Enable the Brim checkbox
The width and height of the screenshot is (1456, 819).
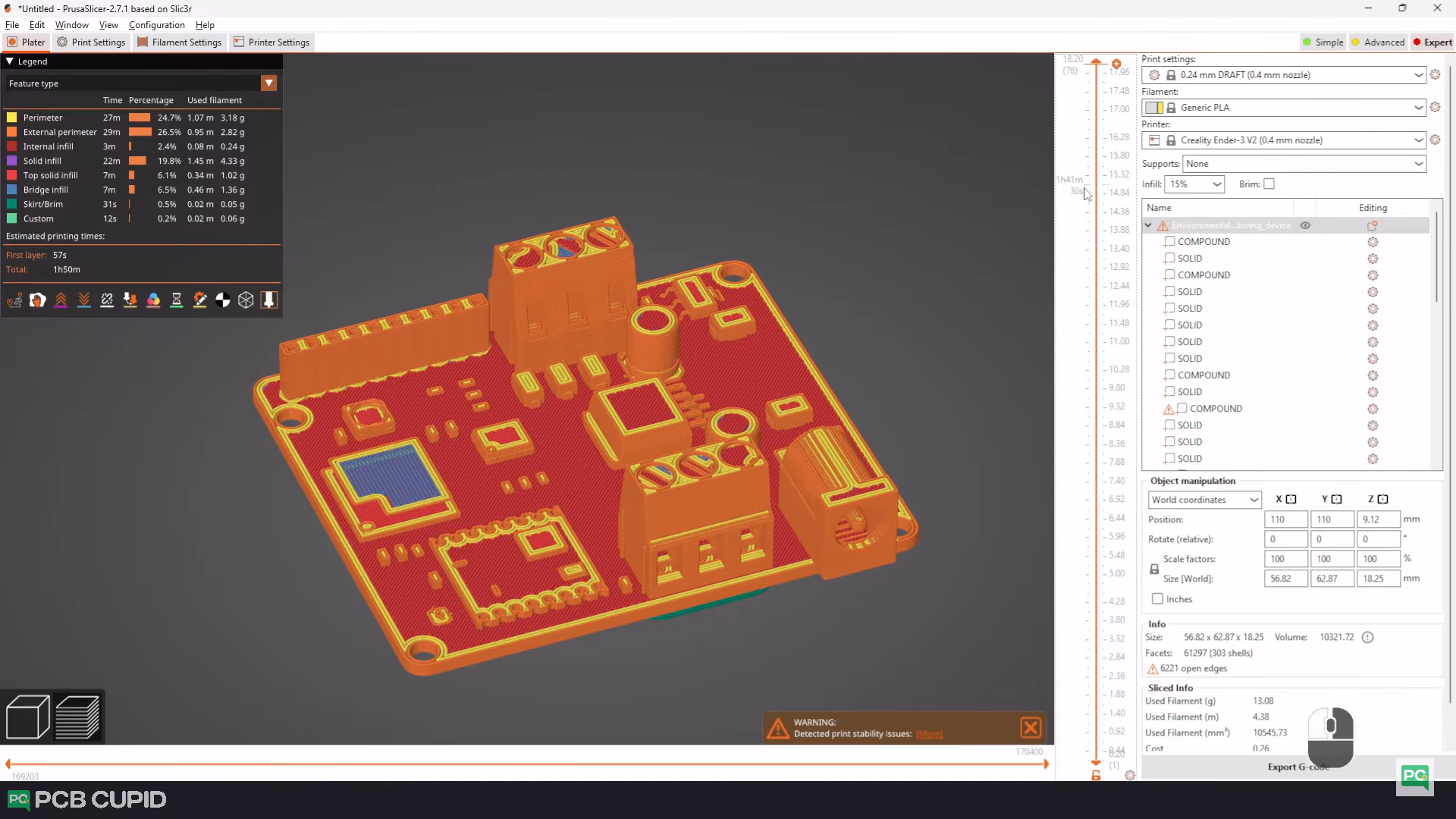(1269, 184)
